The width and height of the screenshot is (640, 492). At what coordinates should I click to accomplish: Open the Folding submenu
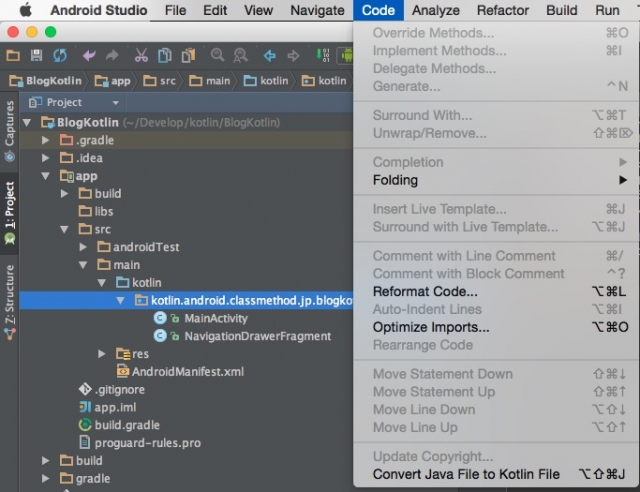click(395, 180)
